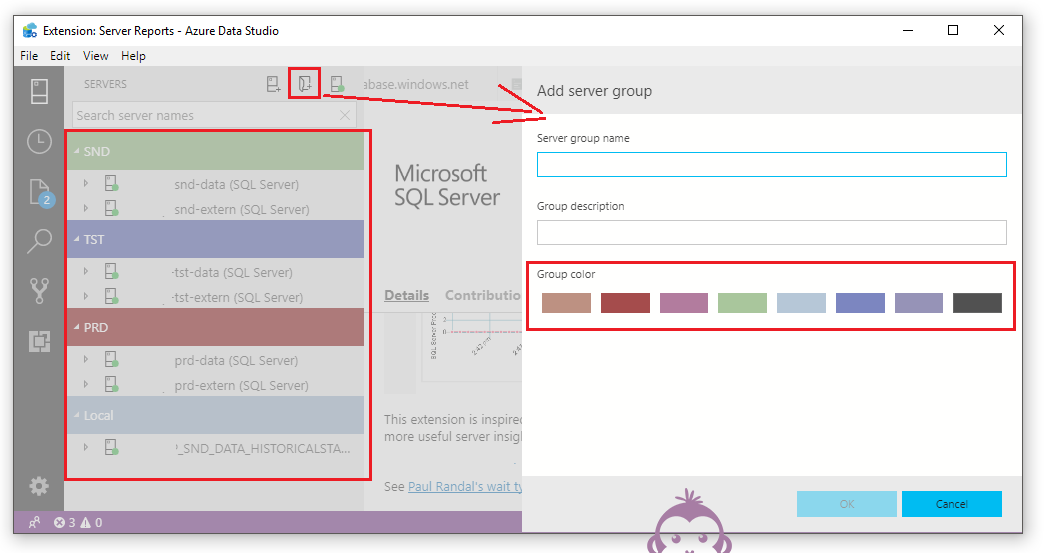Expand the tst-extern server node
Screen dimensions: 1050x553
pyautogui.click(x=86, y=296)
